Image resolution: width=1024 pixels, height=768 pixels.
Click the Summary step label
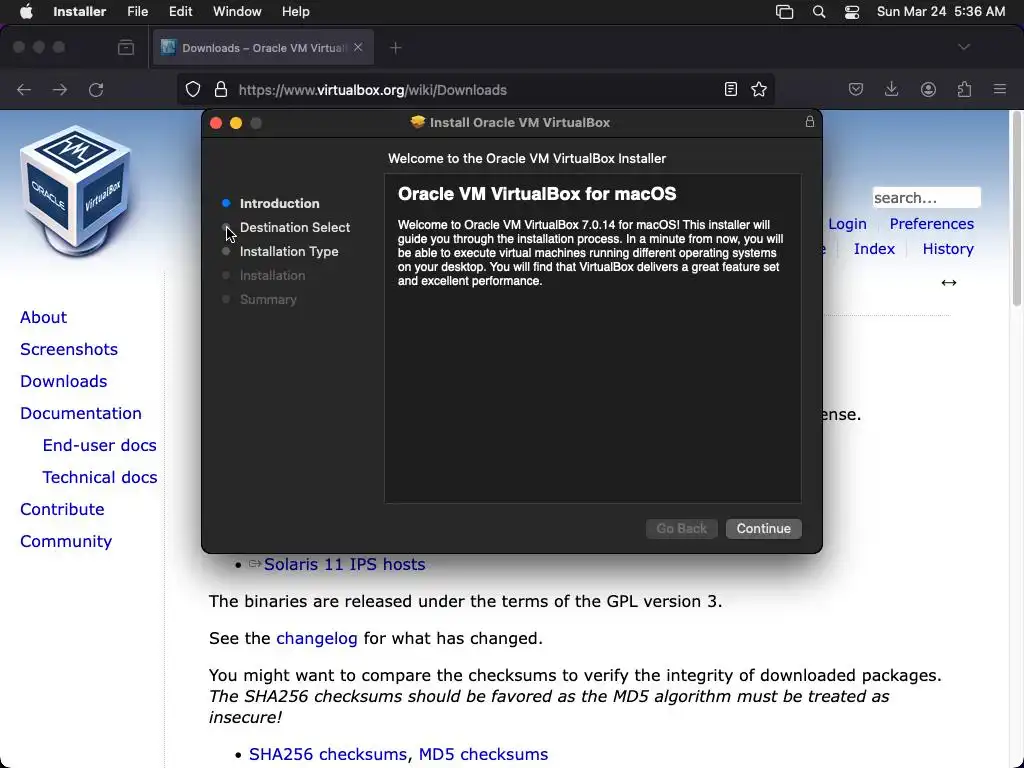point(268,300)
